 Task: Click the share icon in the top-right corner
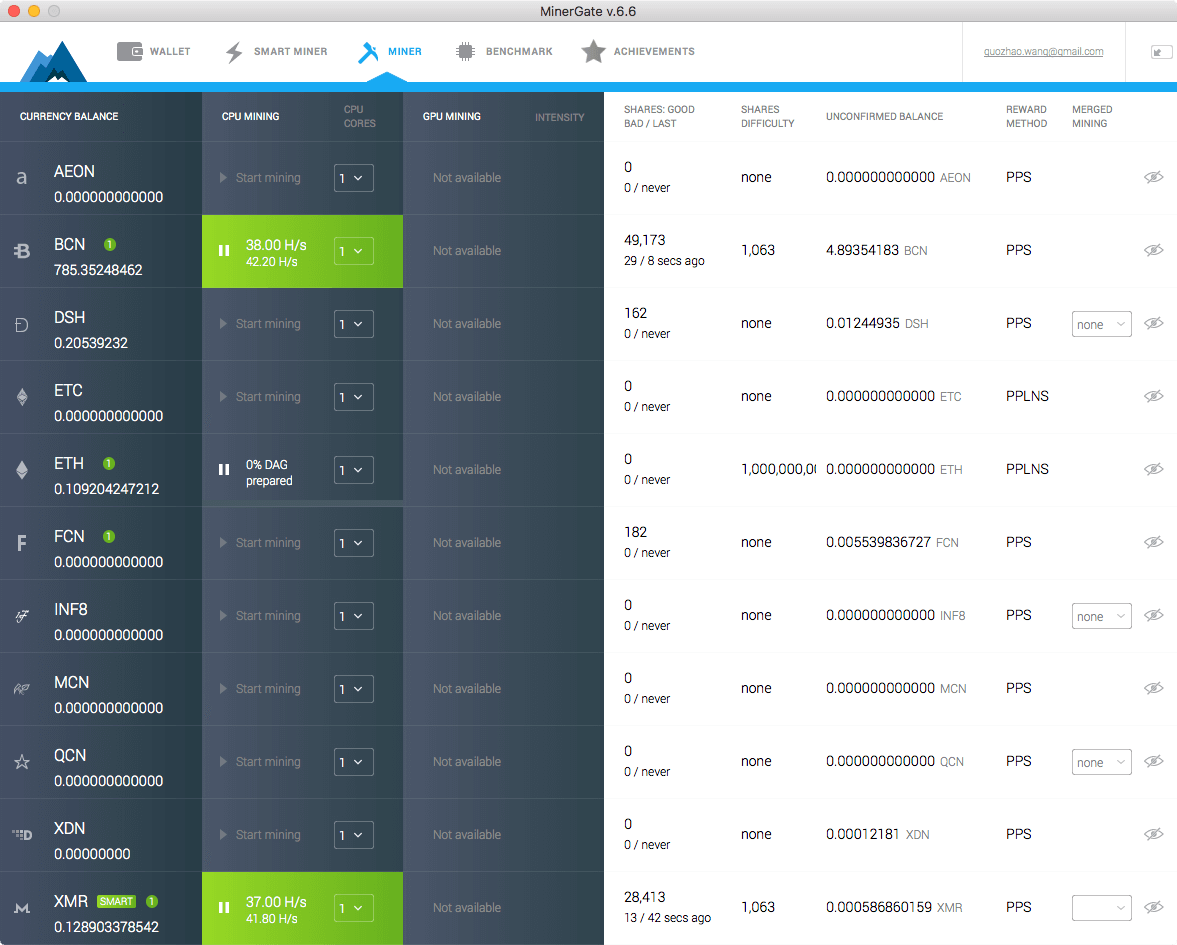click(x=1160, y=51)
